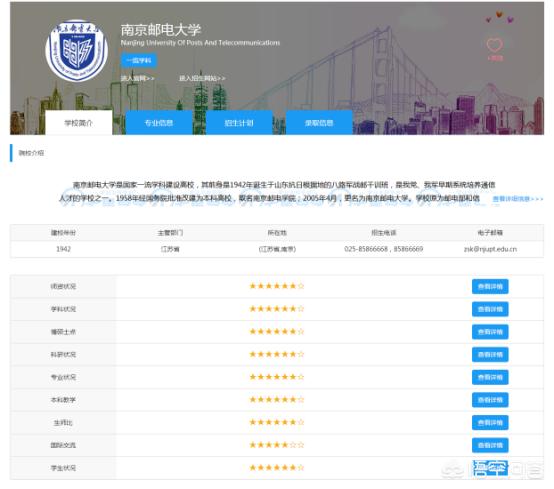Open the 进入官网>> link

137,78
